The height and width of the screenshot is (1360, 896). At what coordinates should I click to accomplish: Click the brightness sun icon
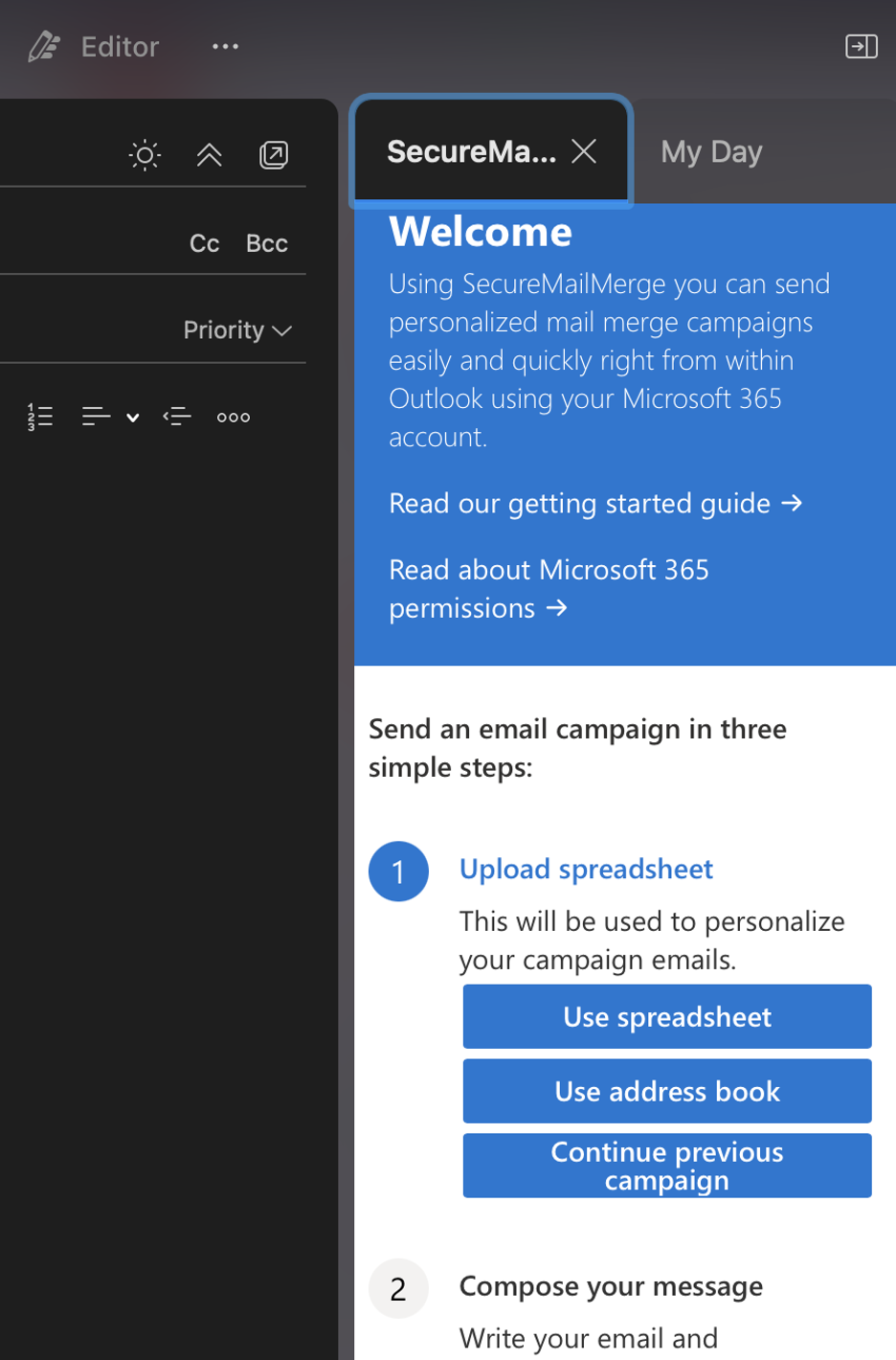144,154
